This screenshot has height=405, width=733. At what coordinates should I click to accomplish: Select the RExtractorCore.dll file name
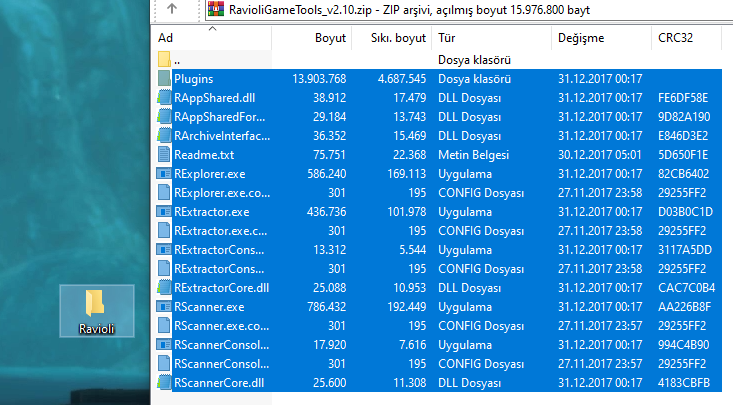(x=222, y=288)
